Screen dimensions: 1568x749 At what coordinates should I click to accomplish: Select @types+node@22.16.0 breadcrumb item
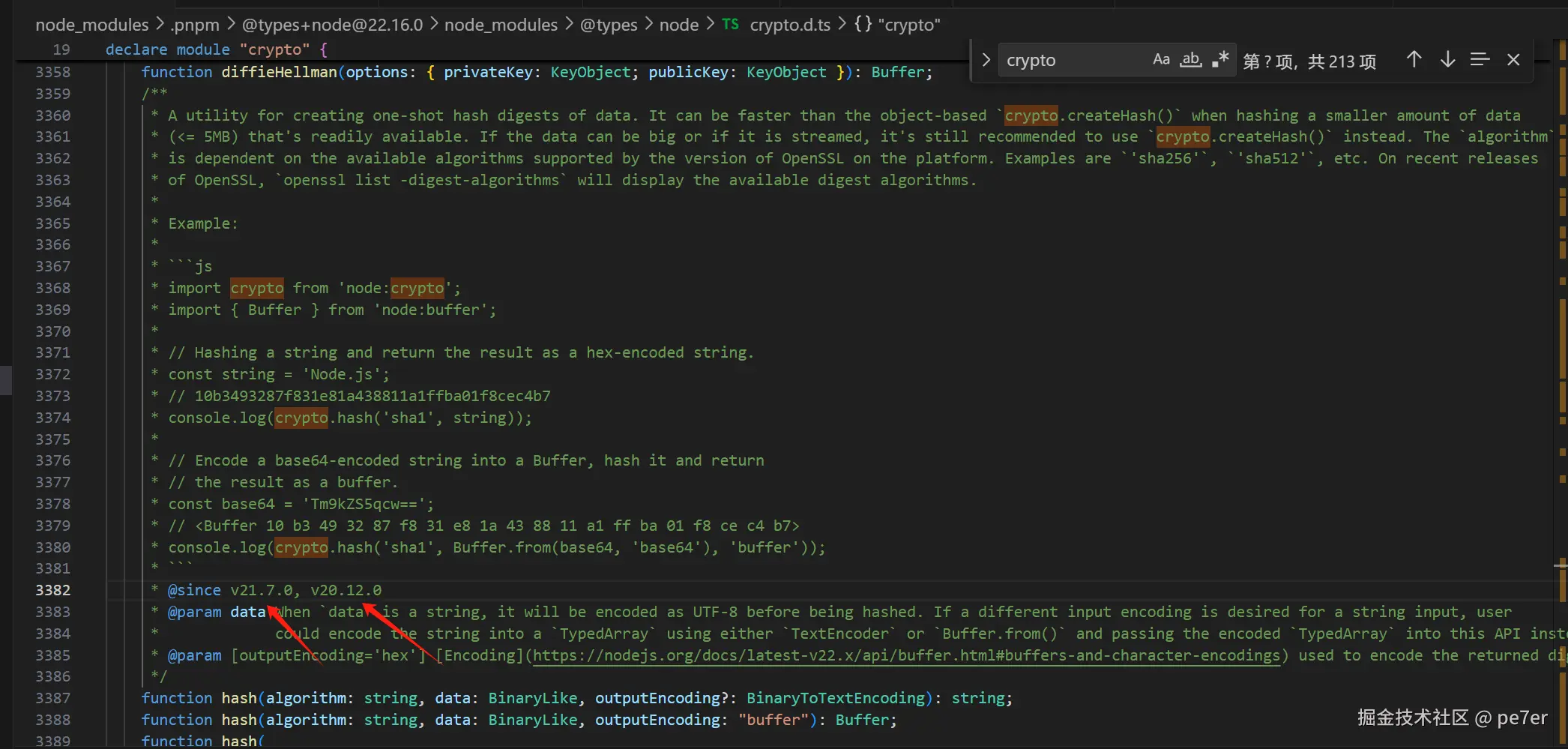[332, 25]
